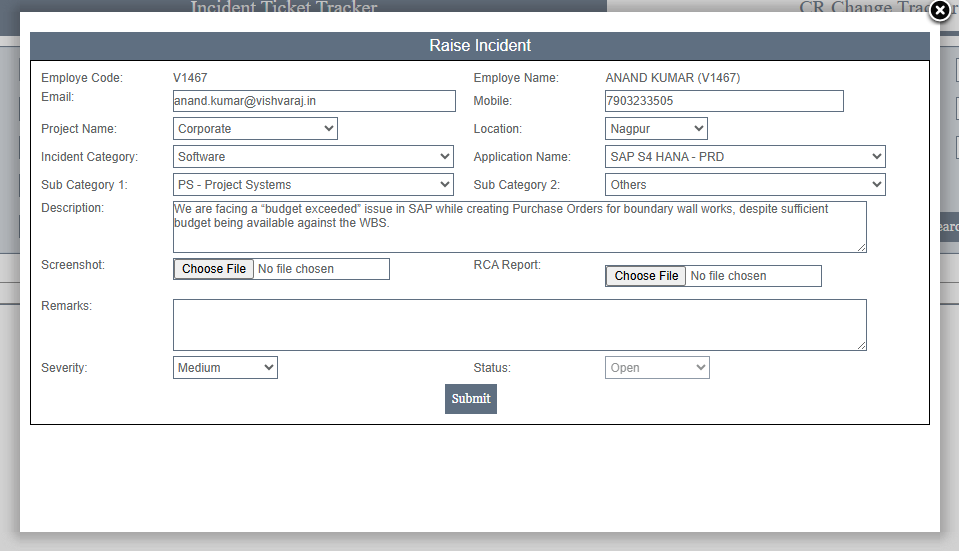This screenshot has height=551, width=959.
Task: Click into the Email input field
Action: click(x=313, y=101)
